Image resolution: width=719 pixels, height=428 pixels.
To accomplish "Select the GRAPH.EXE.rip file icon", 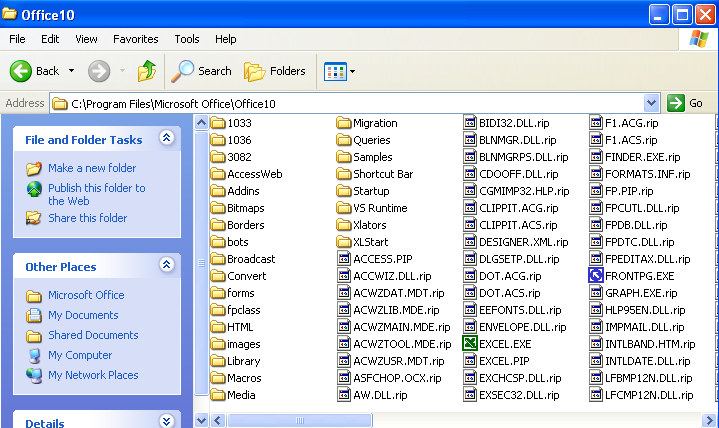I will pos(596,293).
